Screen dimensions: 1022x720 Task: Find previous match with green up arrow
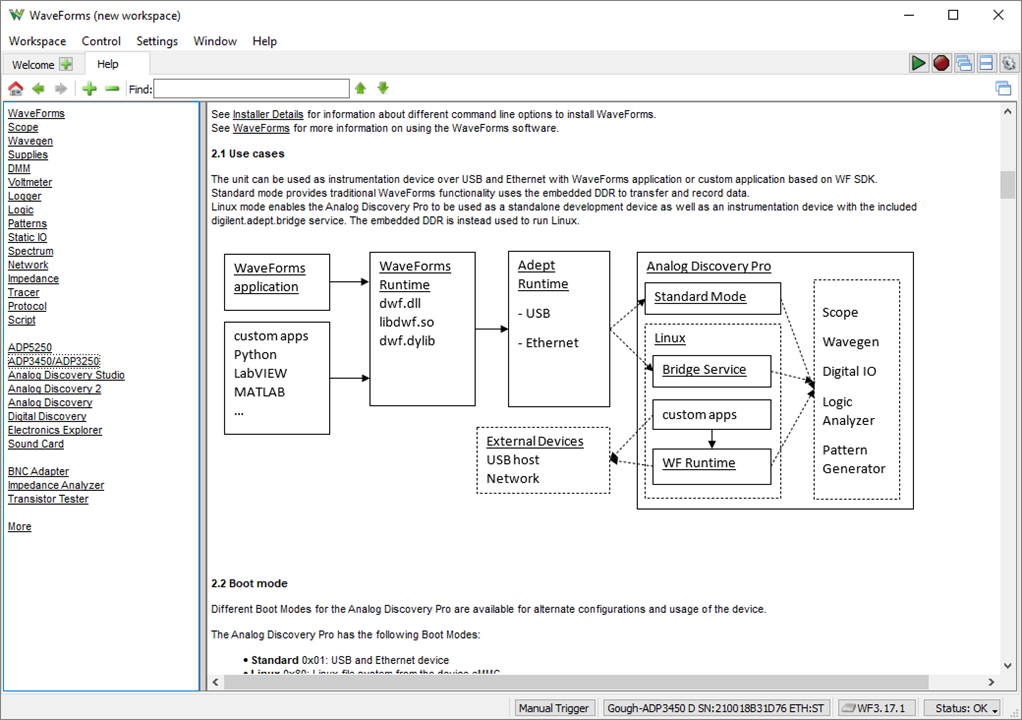point(361,89)
